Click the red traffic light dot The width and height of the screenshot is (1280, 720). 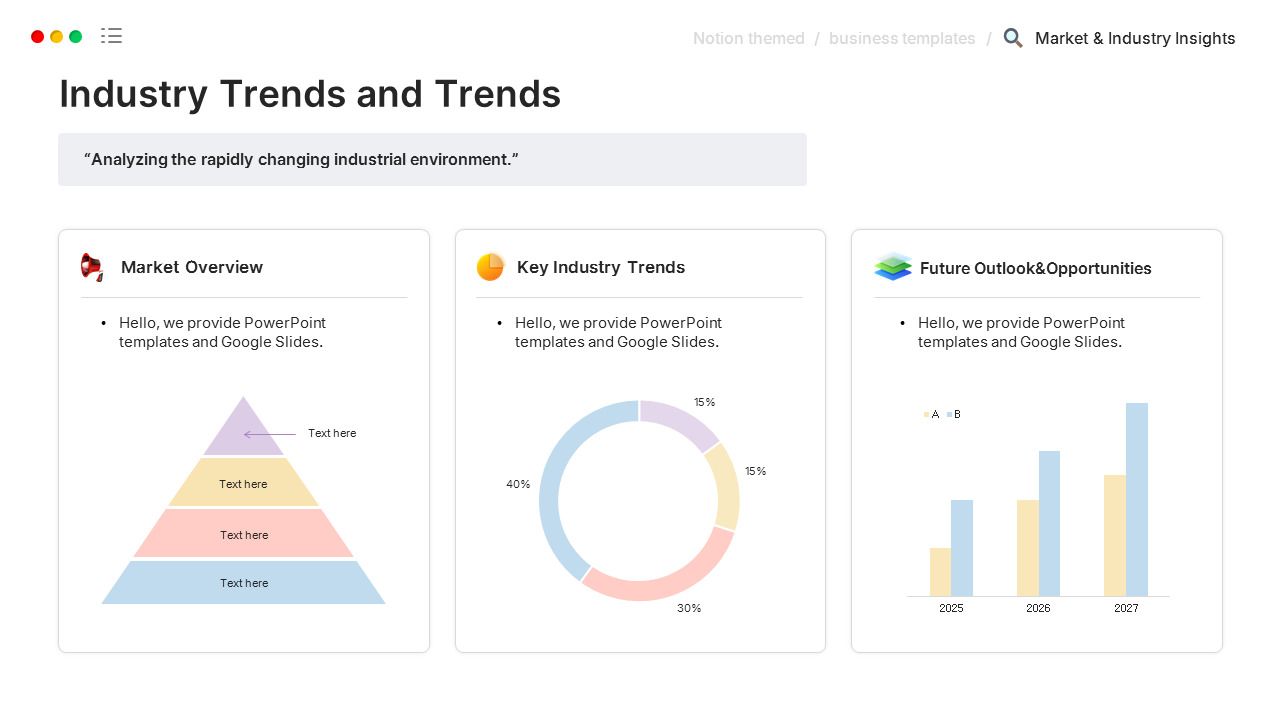click(x=37, y=36)
